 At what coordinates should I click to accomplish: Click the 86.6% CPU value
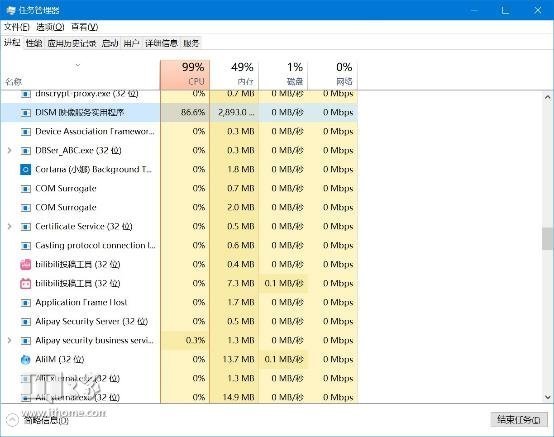(193, 112)
